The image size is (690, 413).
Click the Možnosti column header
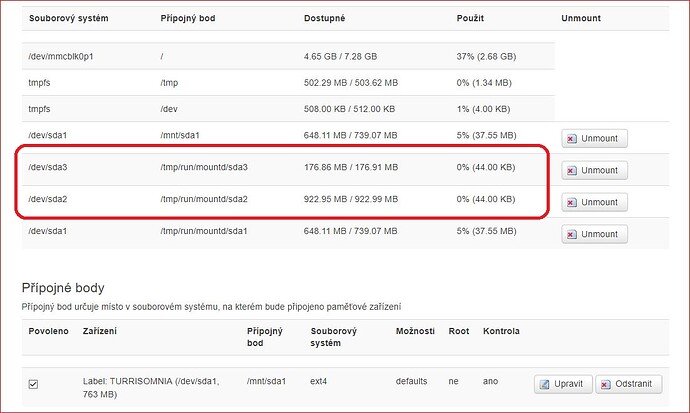(415, 331)
